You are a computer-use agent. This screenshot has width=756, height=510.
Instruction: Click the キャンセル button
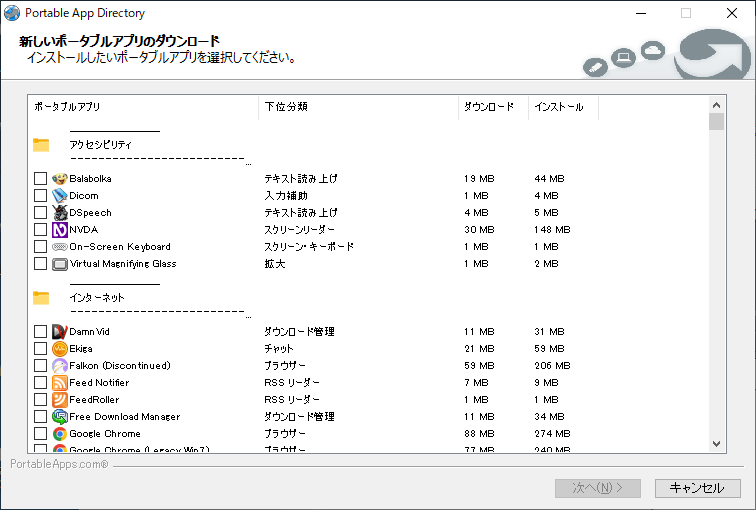698,488
